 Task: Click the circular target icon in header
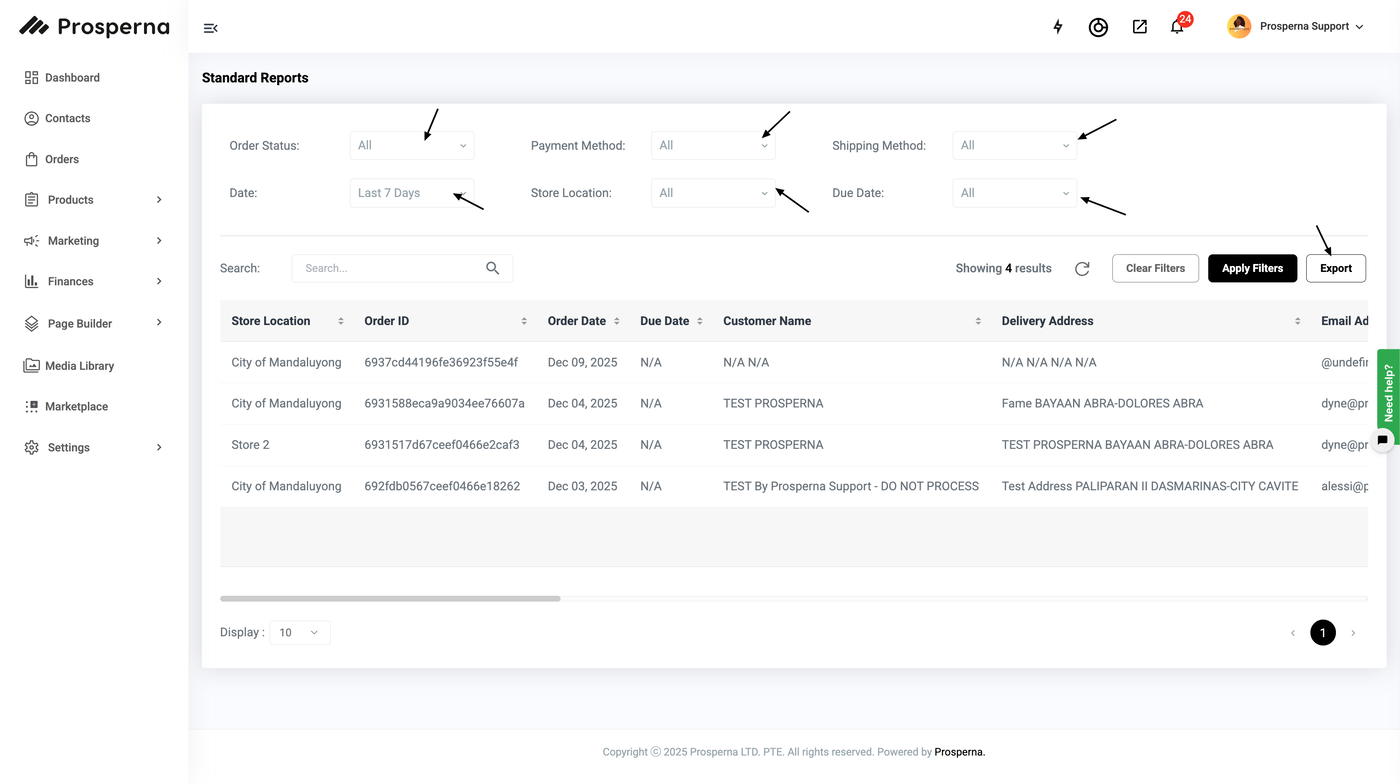point(1098,27)
